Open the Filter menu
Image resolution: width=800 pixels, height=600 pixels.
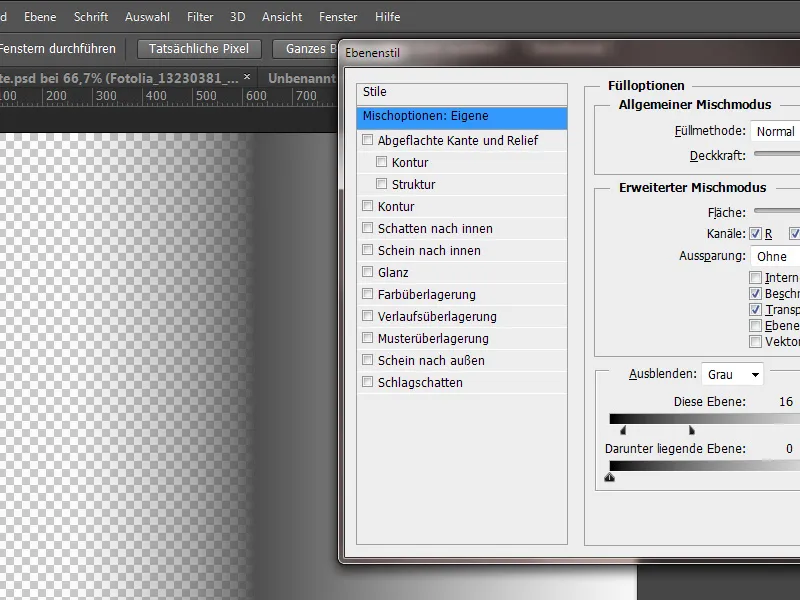pos(200,17)
